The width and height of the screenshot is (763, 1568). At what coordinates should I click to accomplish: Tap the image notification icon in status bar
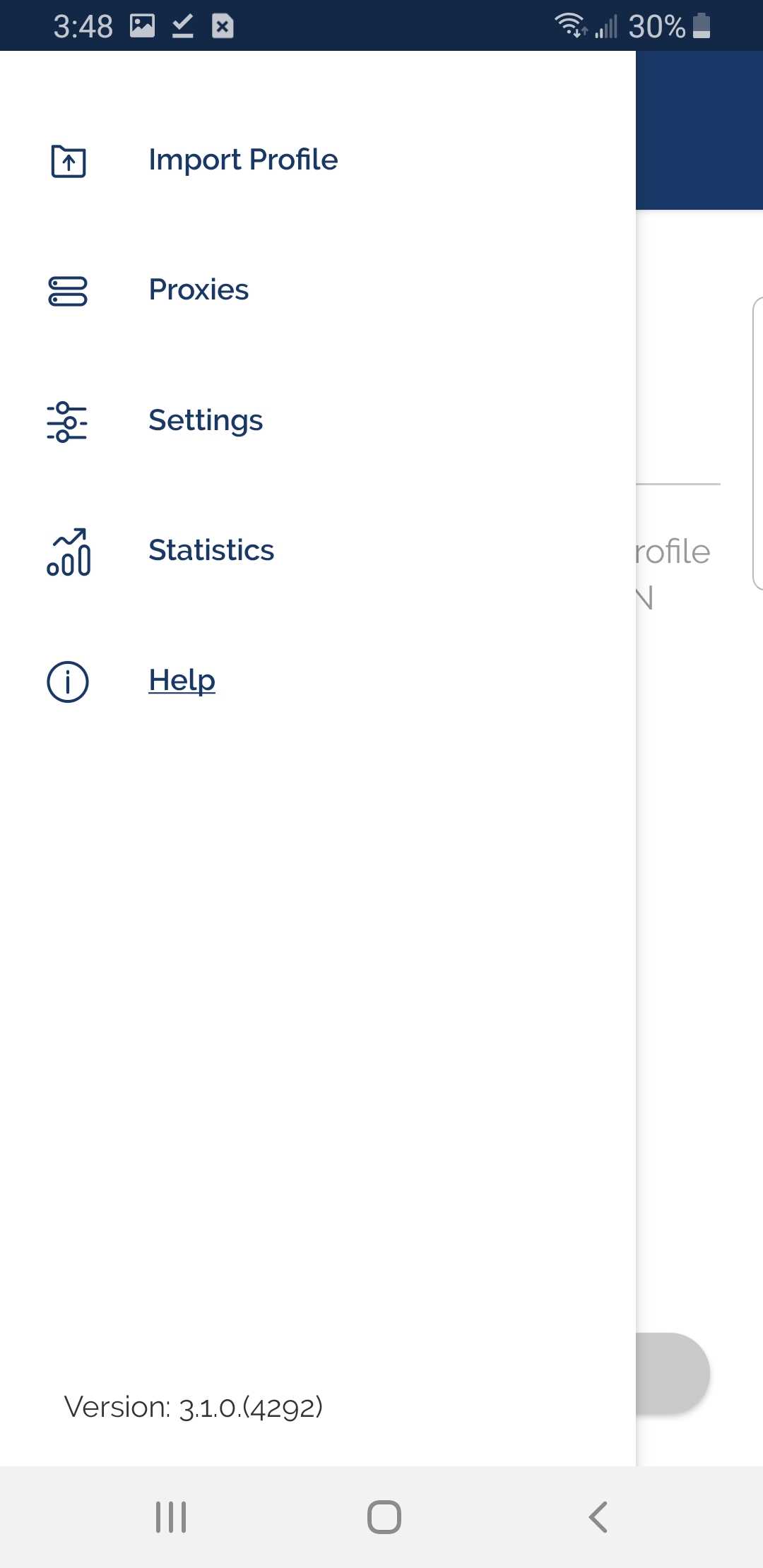point(142,26)
